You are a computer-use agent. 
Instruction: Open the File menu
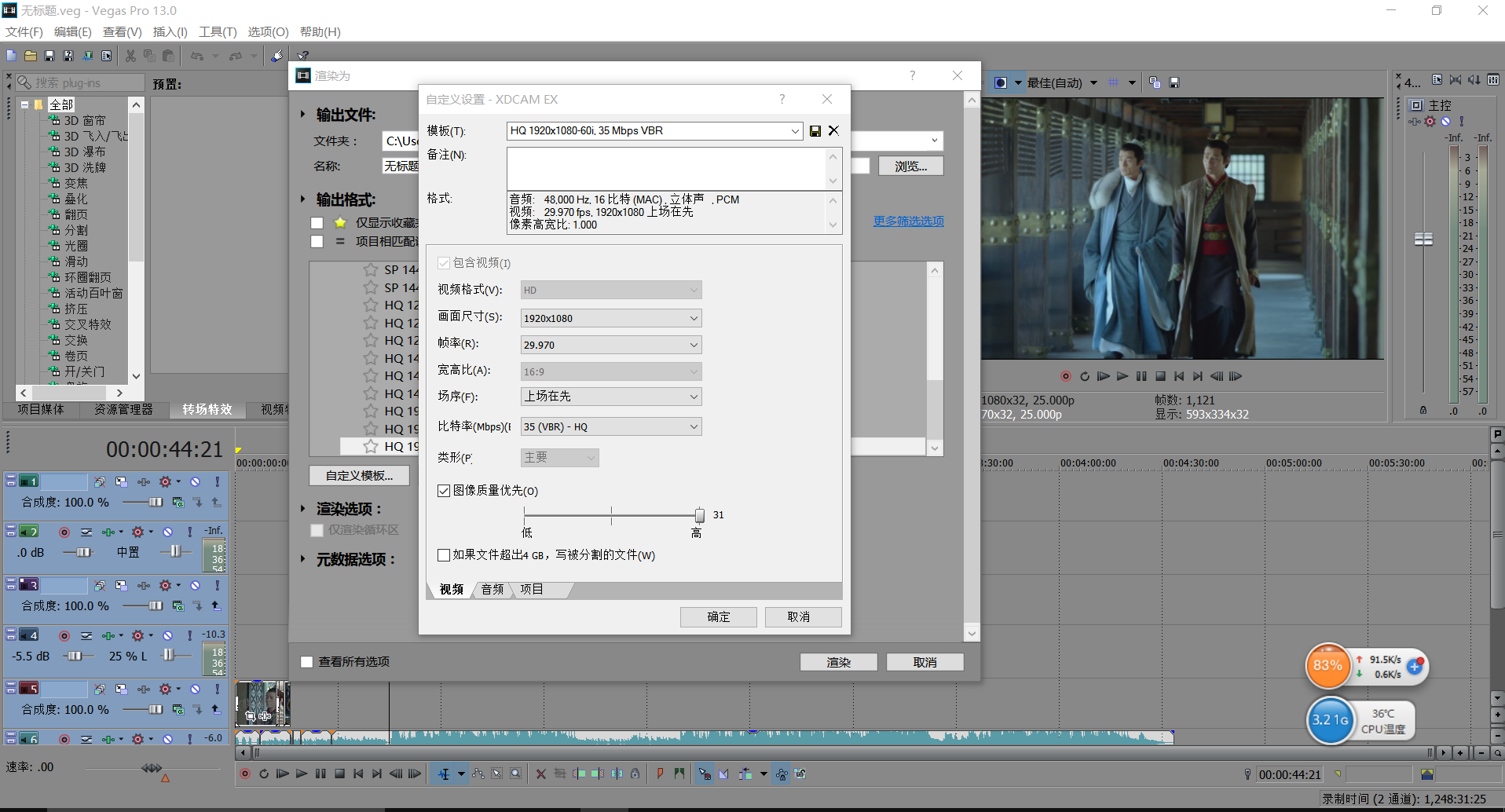[x=24, y=32]
